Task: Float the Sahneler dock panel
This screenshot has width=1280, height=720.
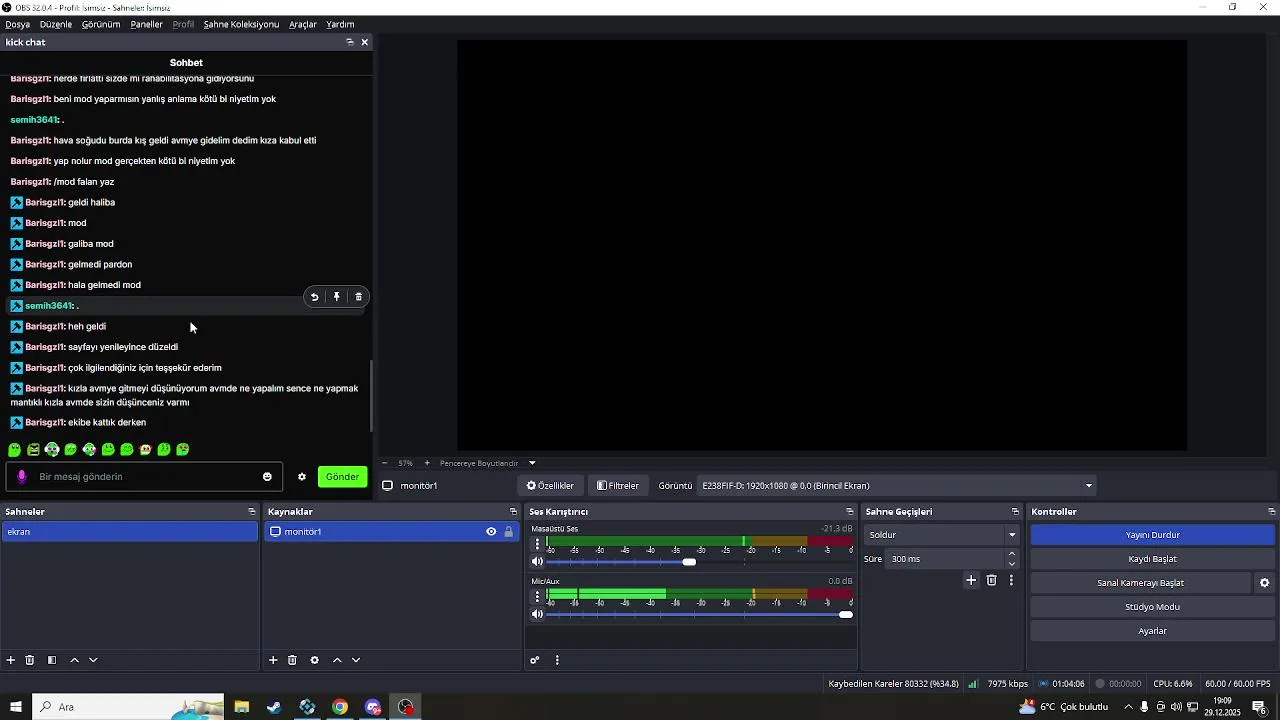Action: pyautogui.click(x=252, y=512)
